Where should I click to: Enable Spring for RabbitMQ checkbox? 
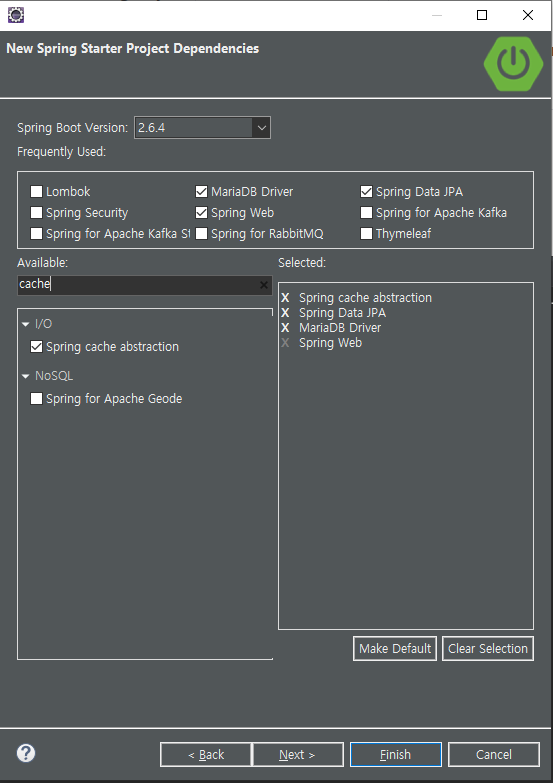[201, 234]
